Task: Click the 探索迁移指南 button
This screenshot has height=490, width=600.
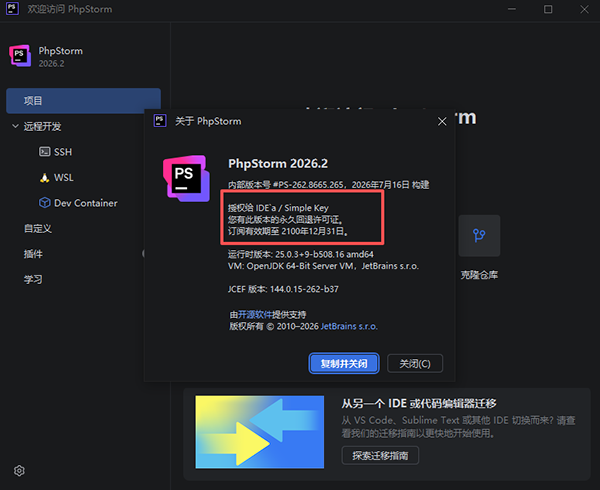Action: (x=380, y=456)
